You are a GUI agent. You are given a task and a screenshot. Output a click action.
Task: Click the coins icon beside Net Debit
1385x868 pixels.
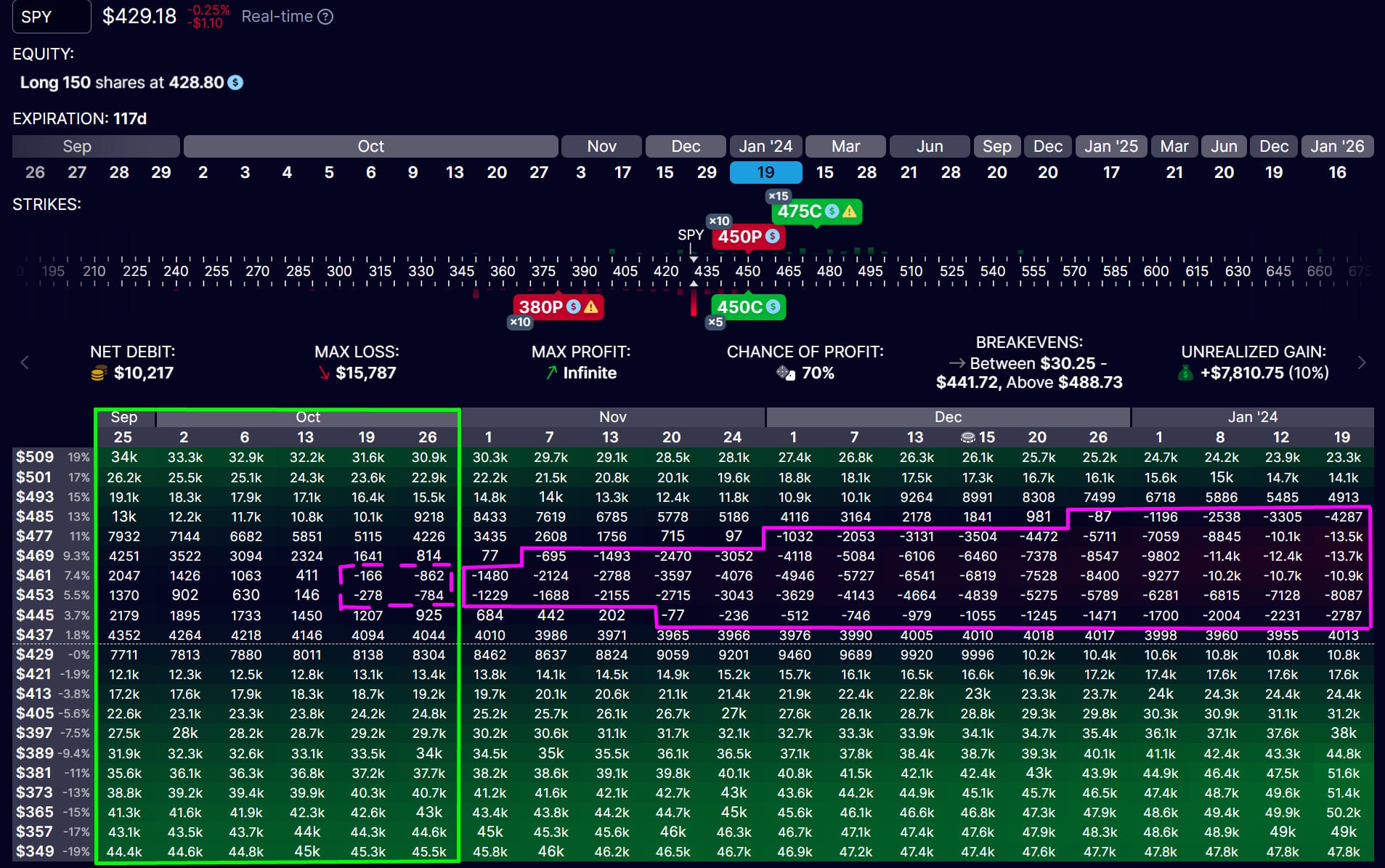99,373
